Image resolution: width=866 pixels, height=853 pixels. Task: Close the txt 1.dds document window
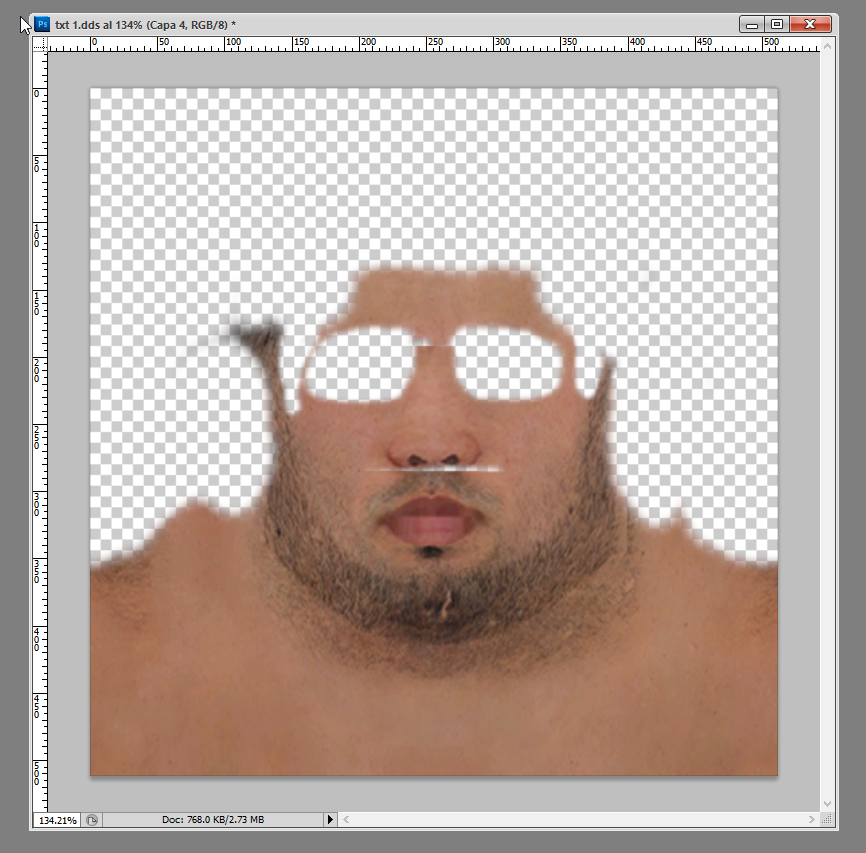810,24
